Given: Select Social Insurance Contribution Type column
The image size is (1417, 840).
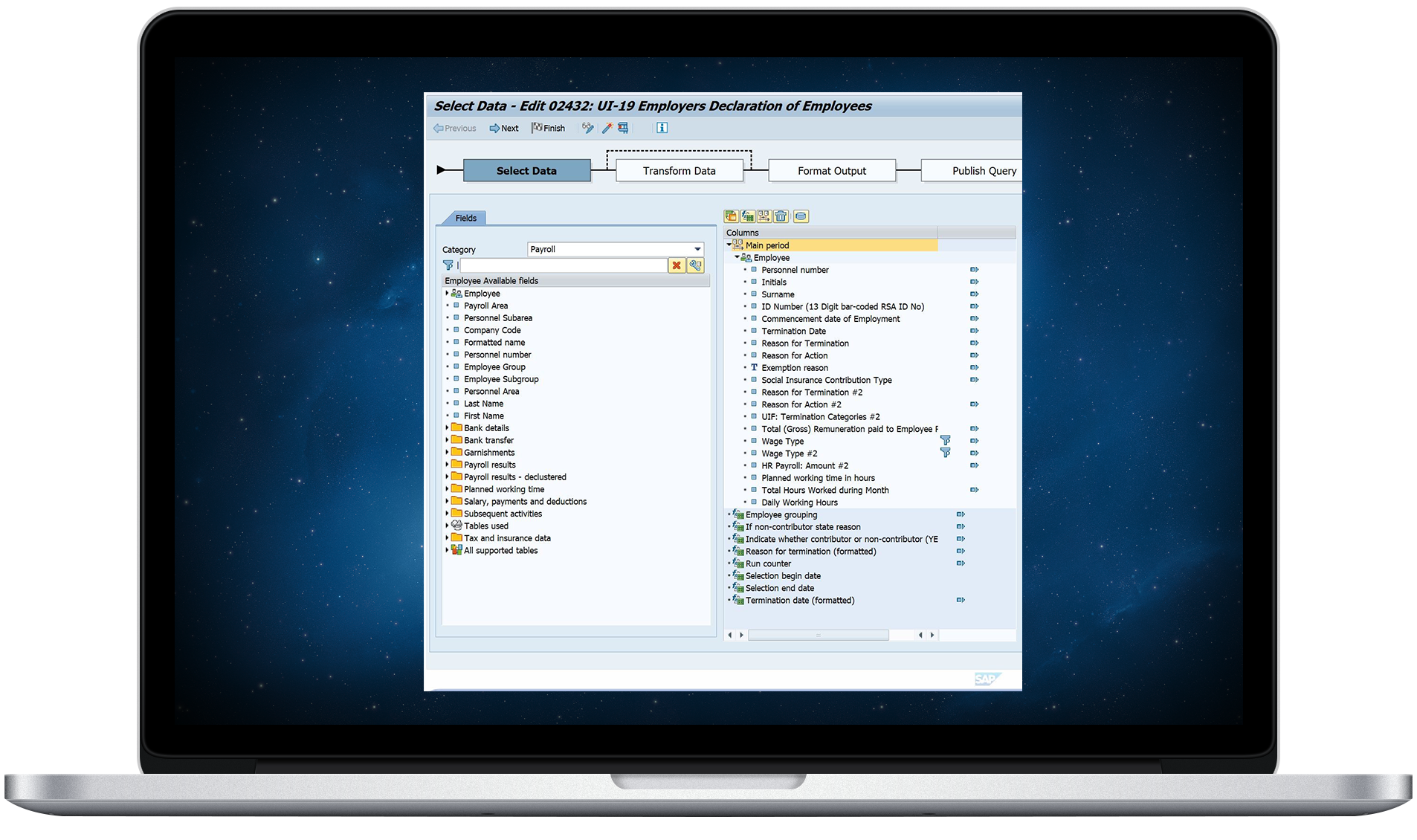Looking at the screenshot, I should 826,380.
